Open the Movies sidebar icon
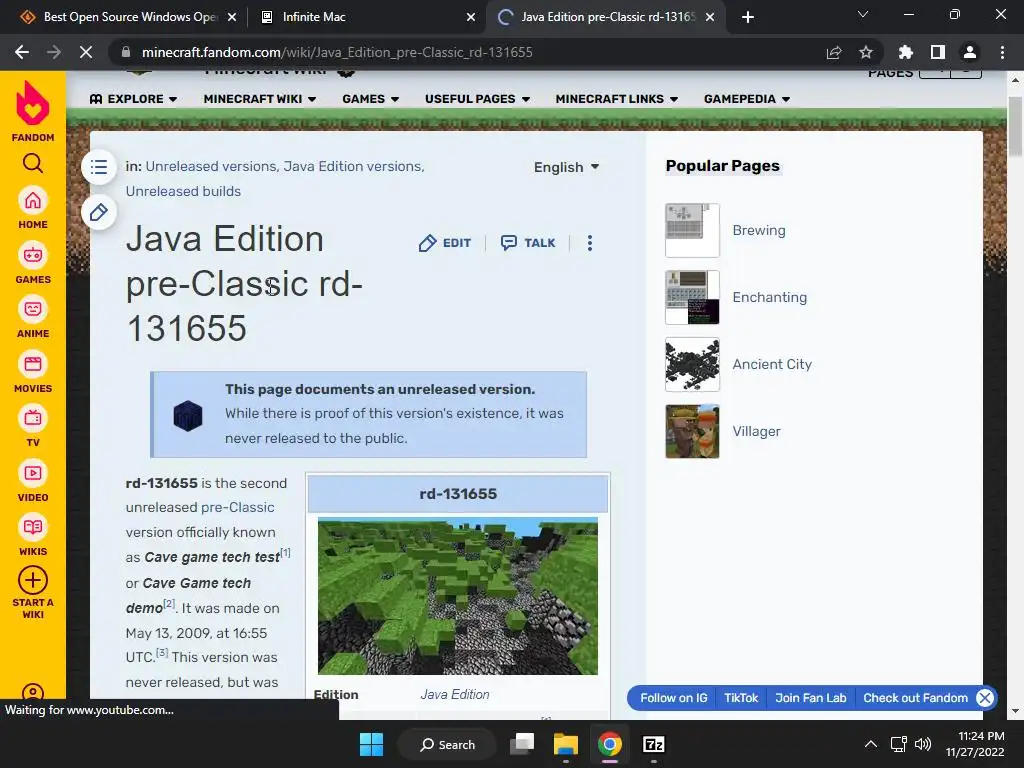 pyautogui.click(x=33, y=364)
